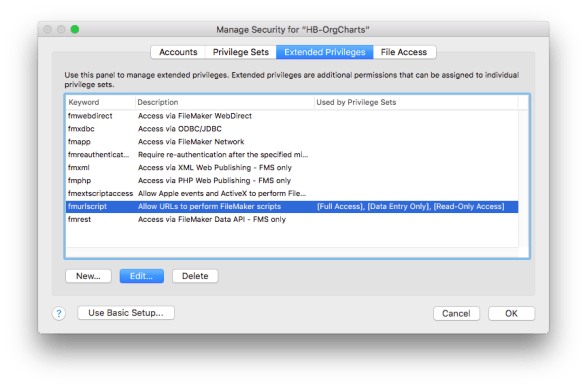Click 'Allow URLs to perform FileMaker scripts'
The height and width of the screenshot is (388, 587).
click(209, 207)
